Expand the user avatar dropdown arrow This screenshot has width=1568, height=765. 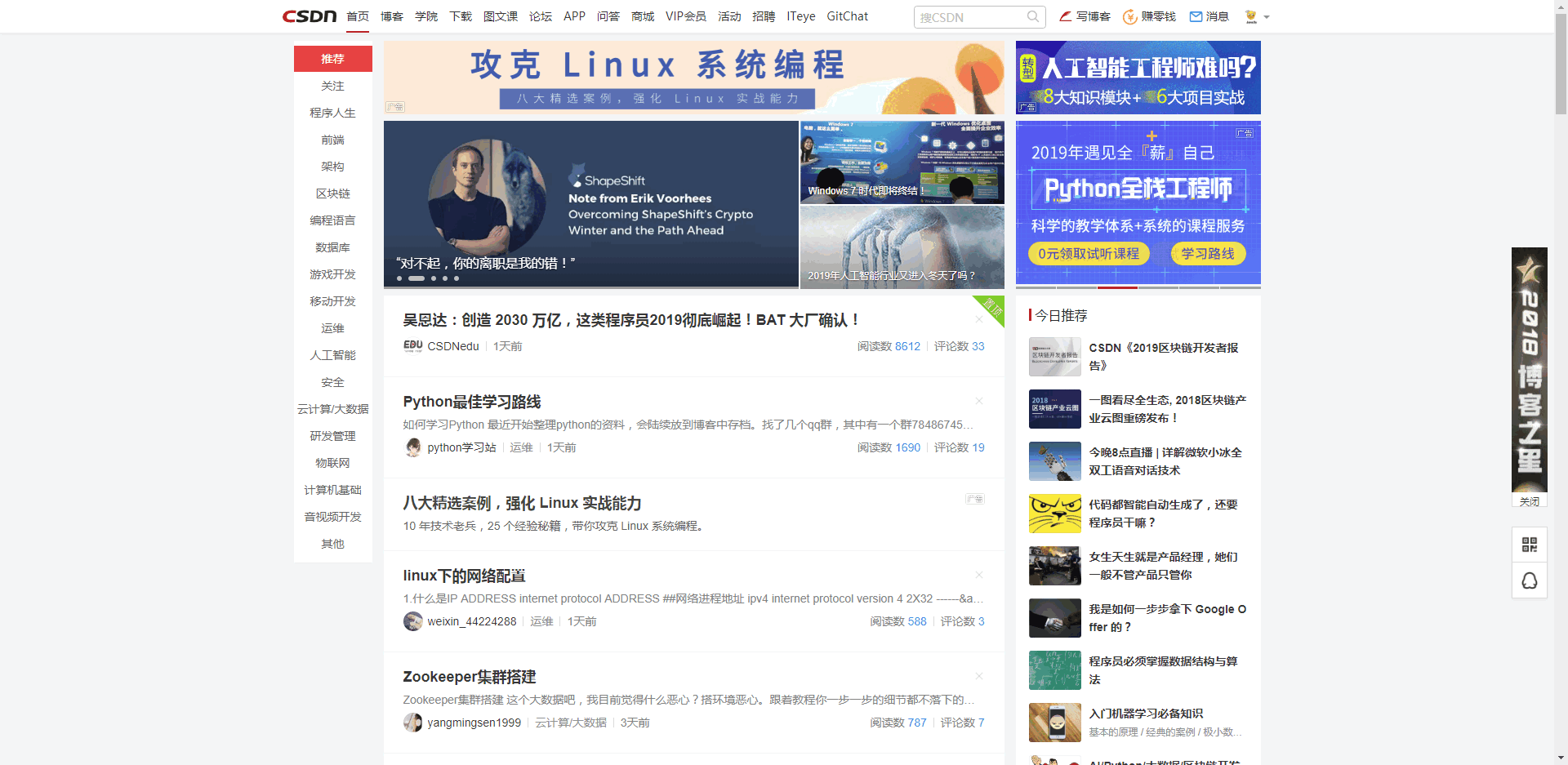(1267, 17)
